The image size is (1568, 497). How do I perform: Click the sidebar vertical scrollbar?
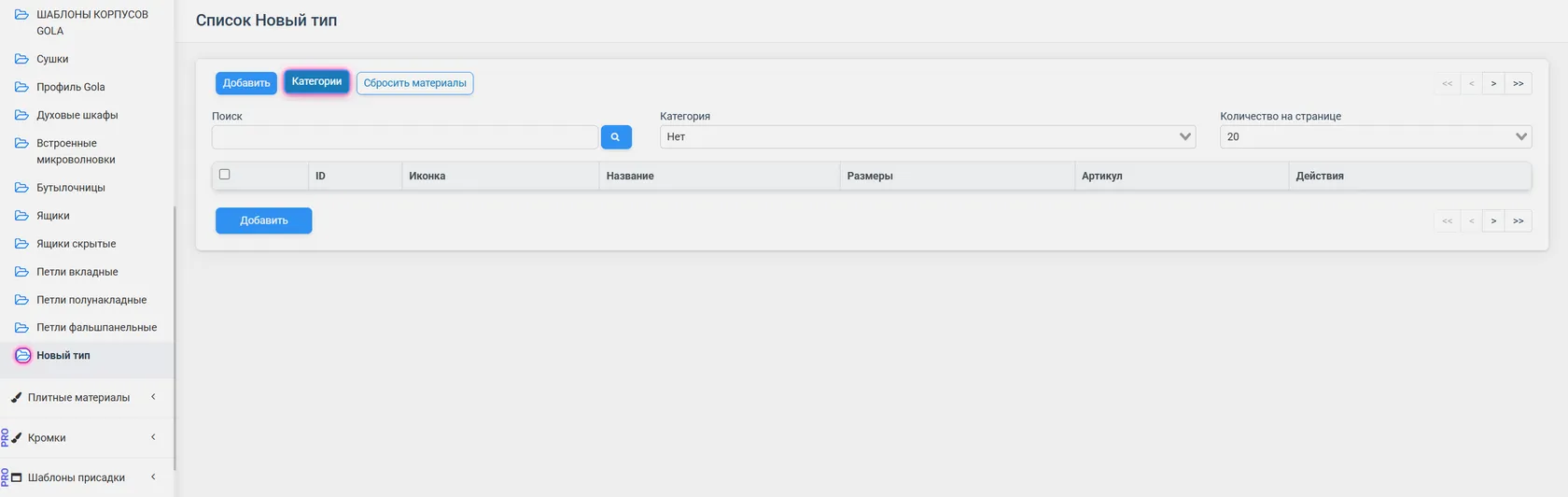[x=175, y=336]
